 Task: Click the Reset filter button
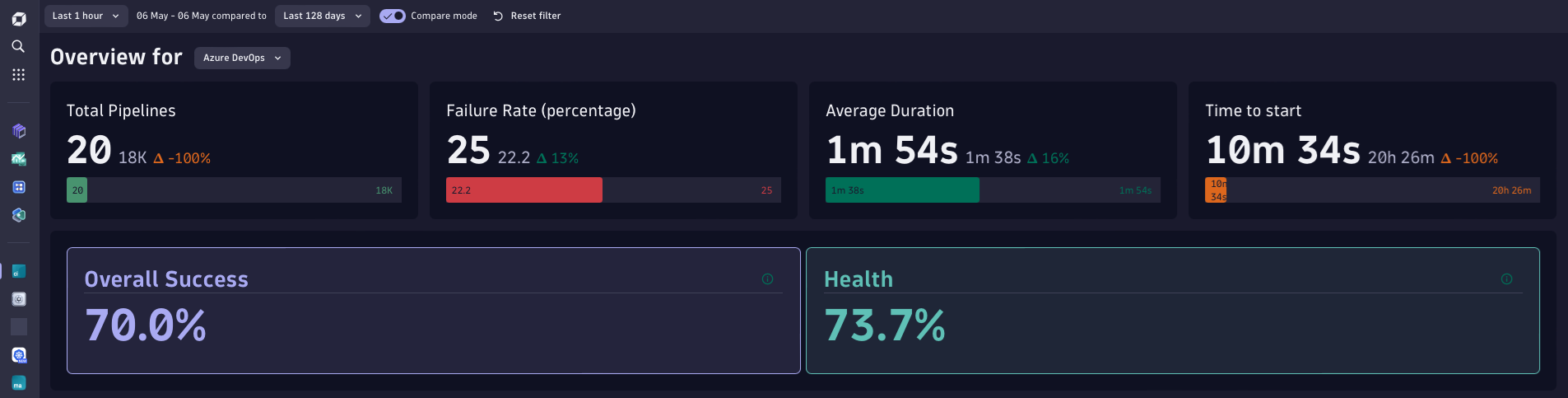pyautogui.click(x=527, y=16)
